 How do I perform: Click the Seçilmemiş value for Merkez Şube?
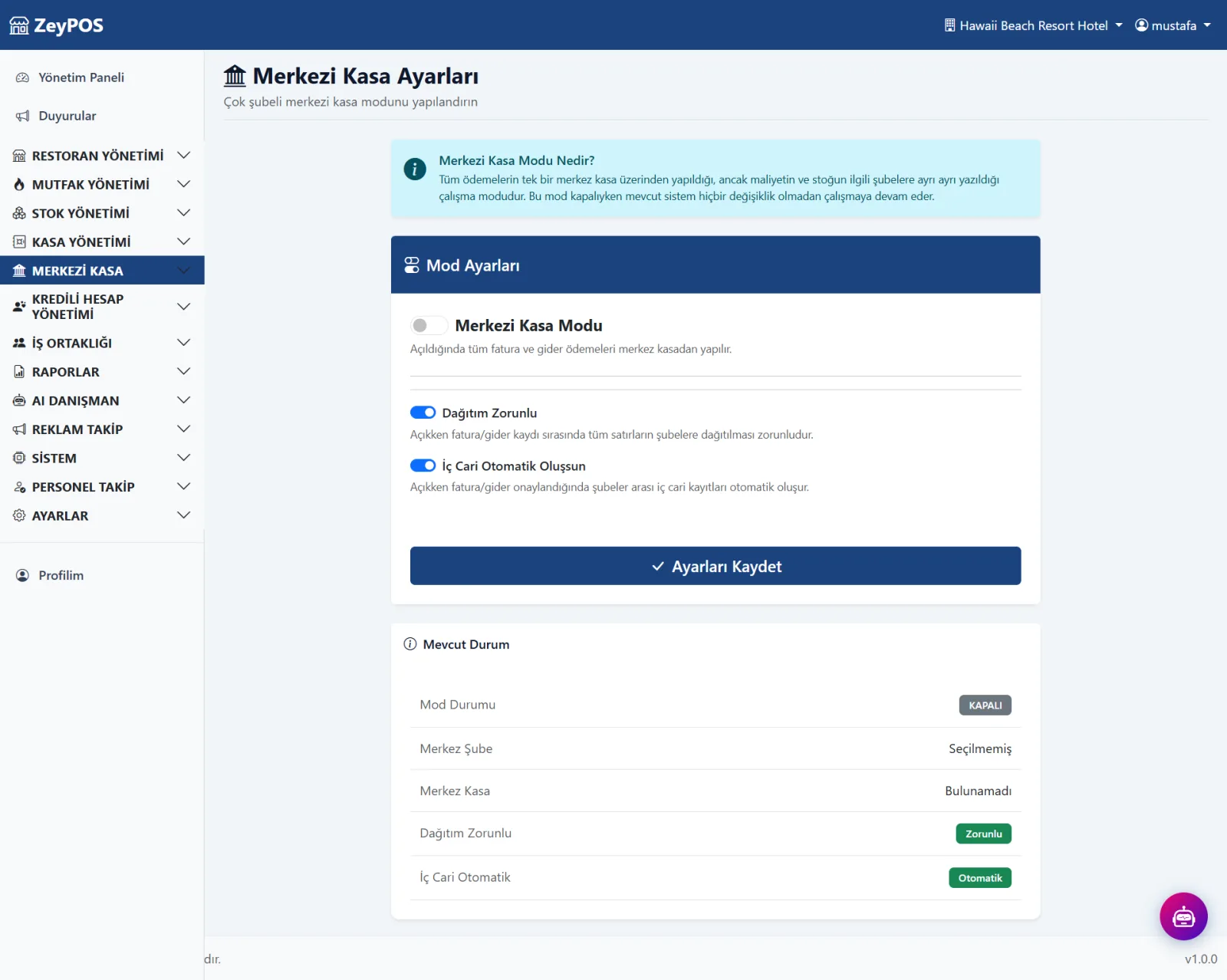pyautogui.click(x=980, y=748)
